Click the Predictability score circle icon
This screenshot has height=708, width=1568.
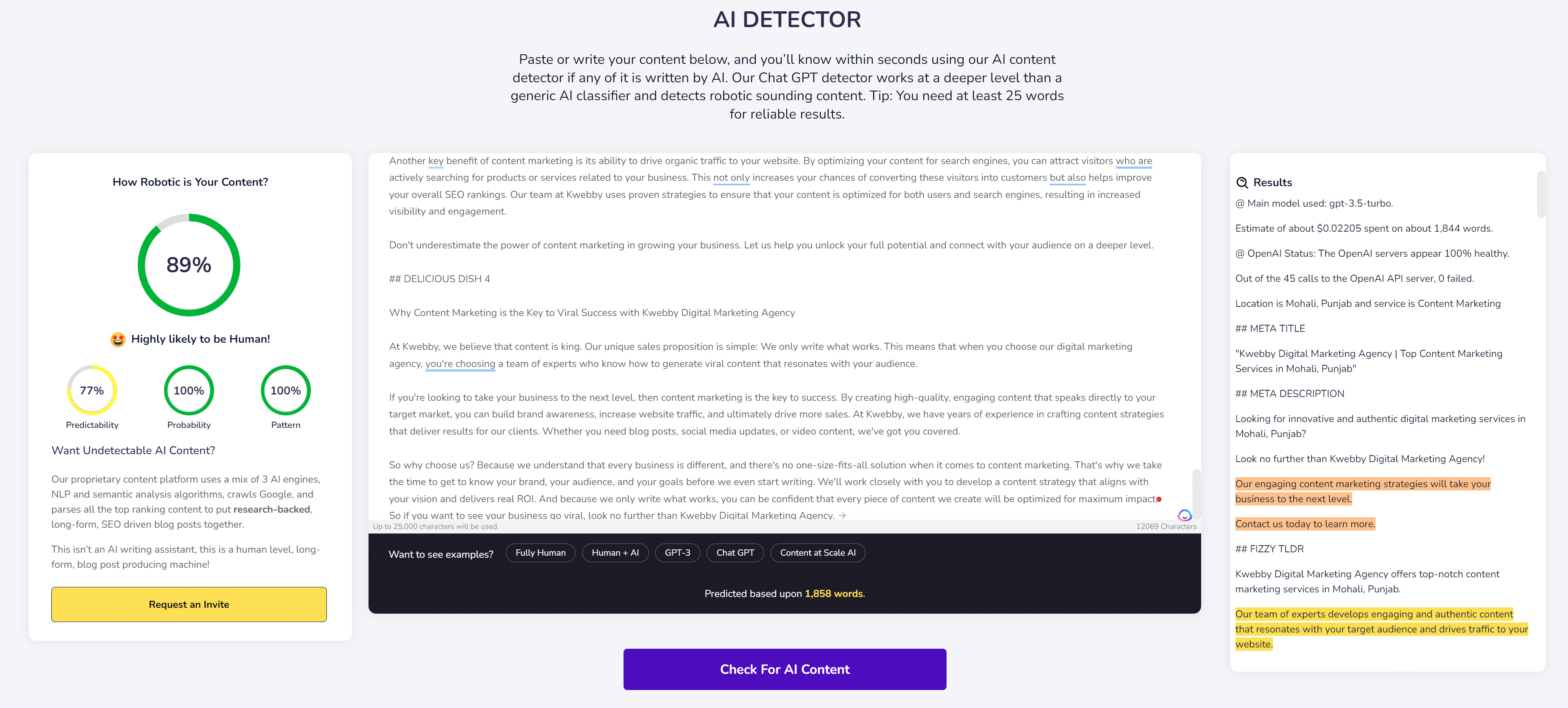pos(92,390)
